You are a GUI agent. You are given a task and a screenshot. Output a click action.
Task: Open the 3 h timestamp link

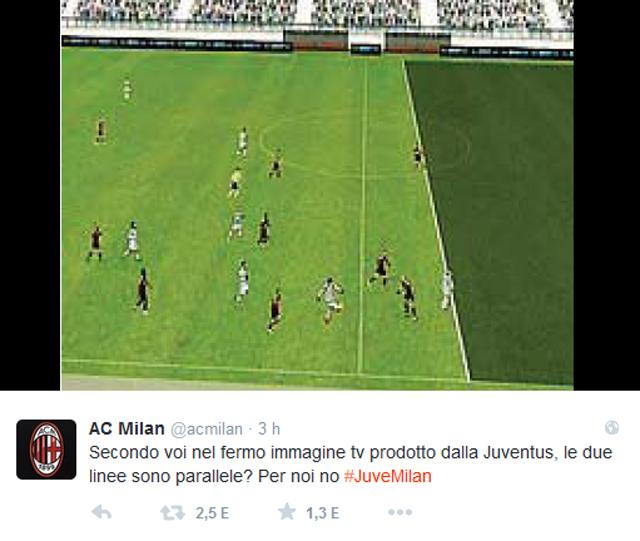269,429
